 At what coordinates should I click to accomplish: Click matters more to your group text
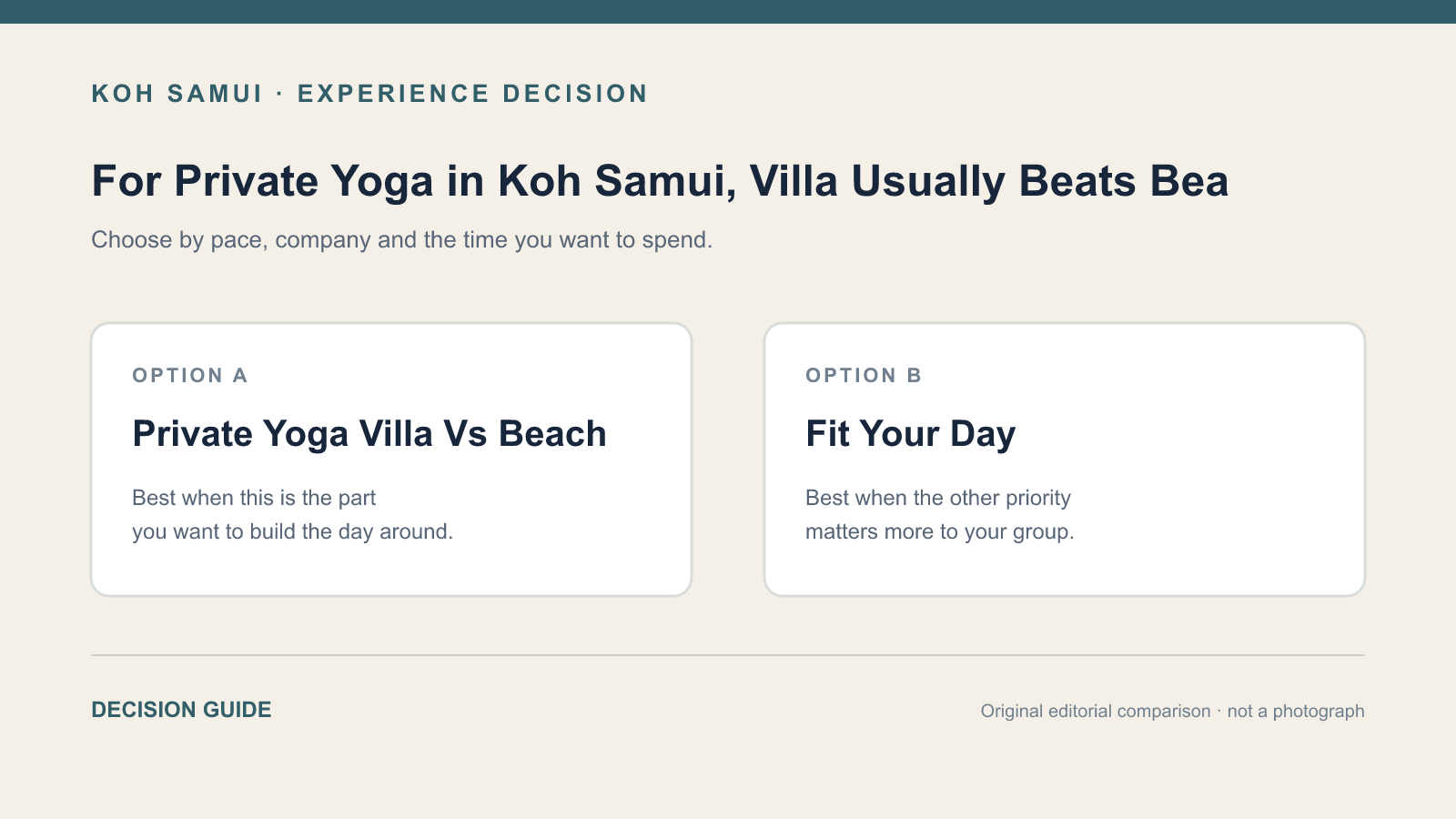[940, 531]
